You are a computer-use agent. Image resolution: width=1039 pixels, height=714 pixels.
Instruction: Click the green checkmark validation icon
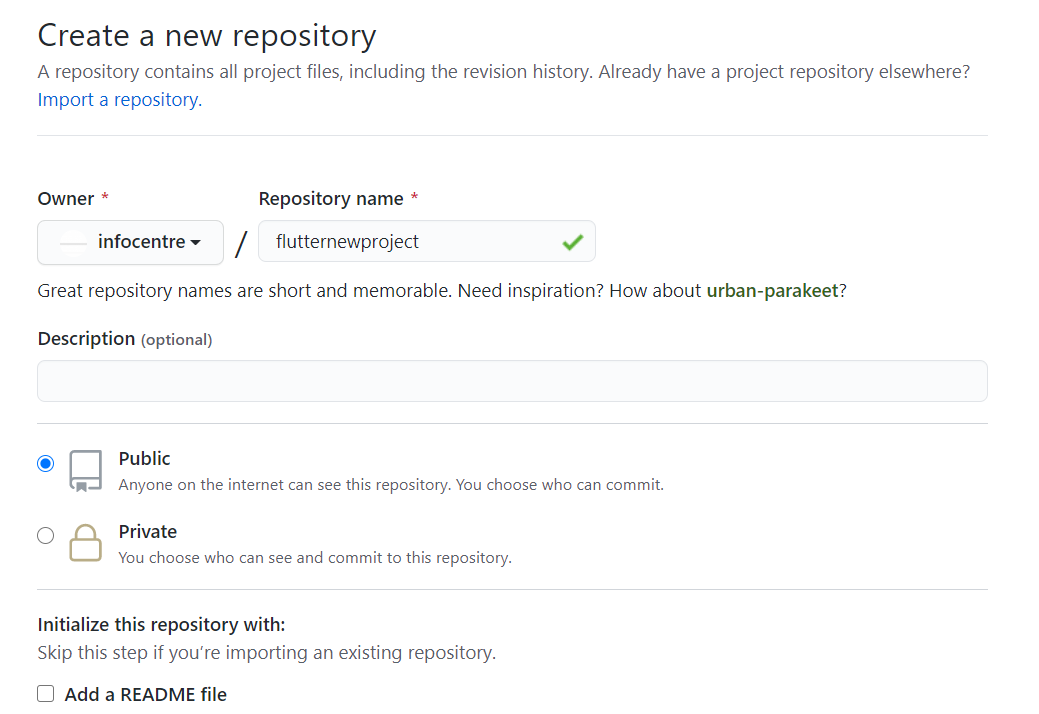click(x=572, y=242)
